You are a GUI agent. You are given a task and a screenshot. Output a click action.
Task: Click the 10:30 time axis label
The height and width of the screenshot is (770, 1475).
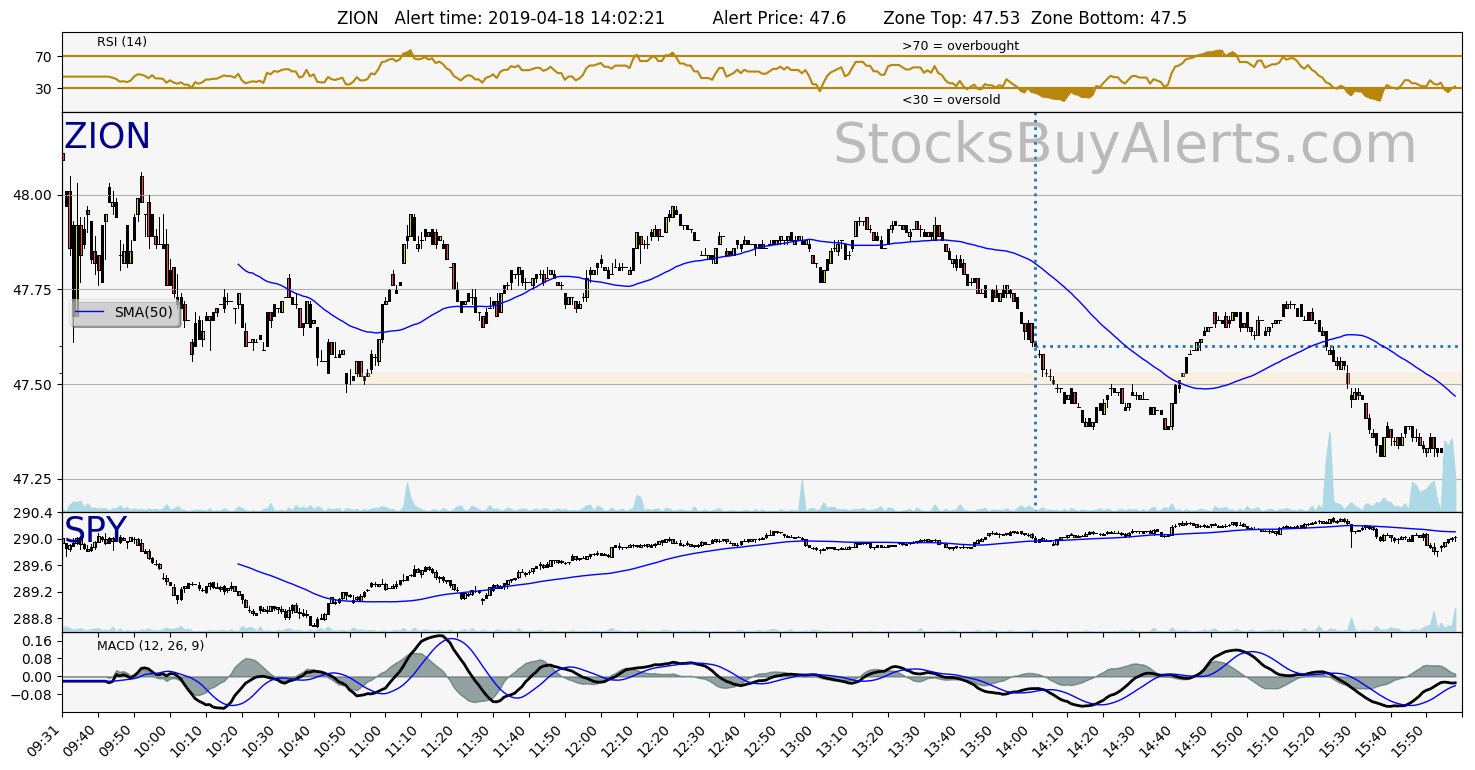pyautogui.click(x=259, y=740)
